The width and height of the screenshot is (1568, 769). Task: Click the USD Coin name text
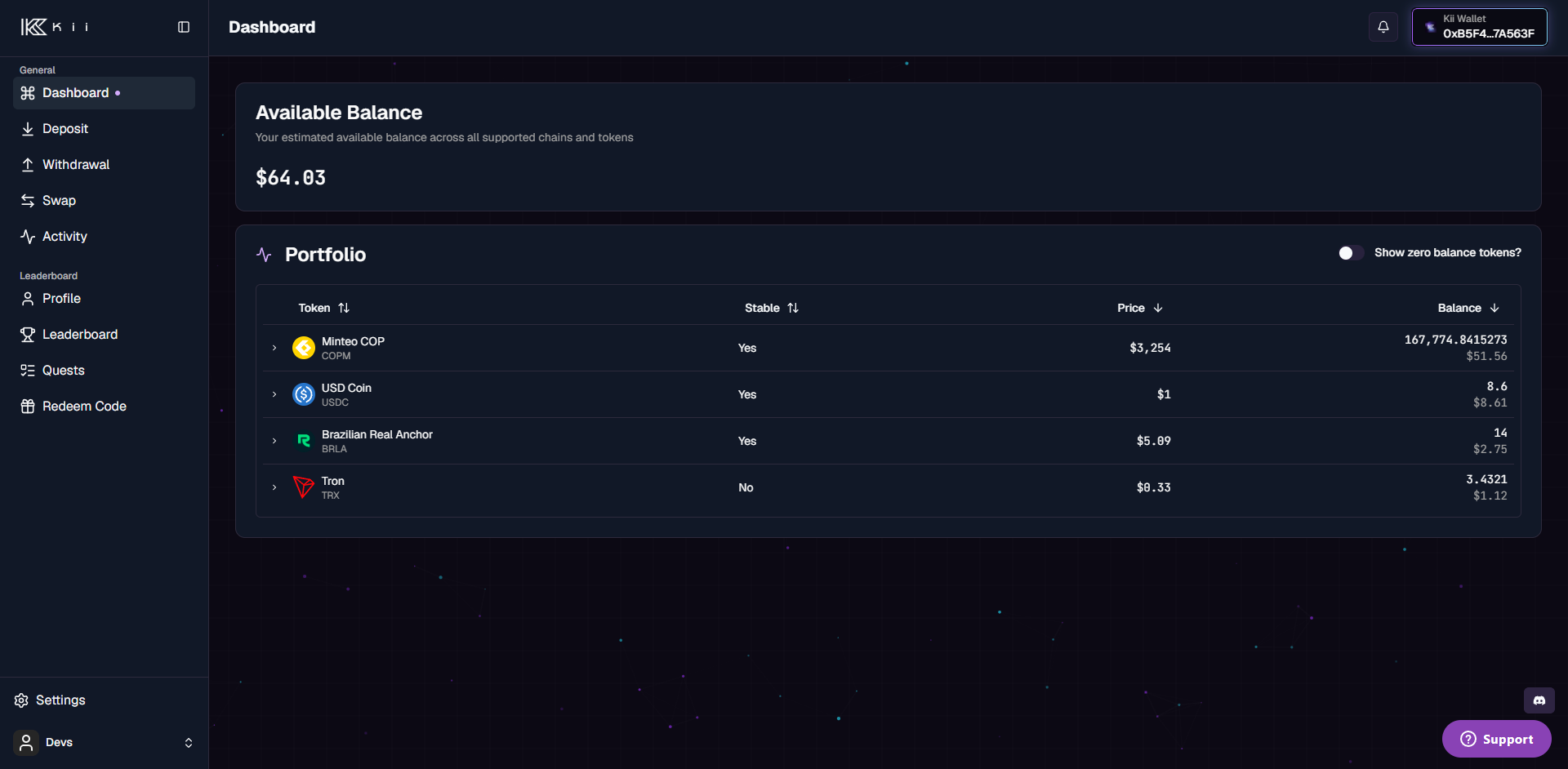click(346, 388)
